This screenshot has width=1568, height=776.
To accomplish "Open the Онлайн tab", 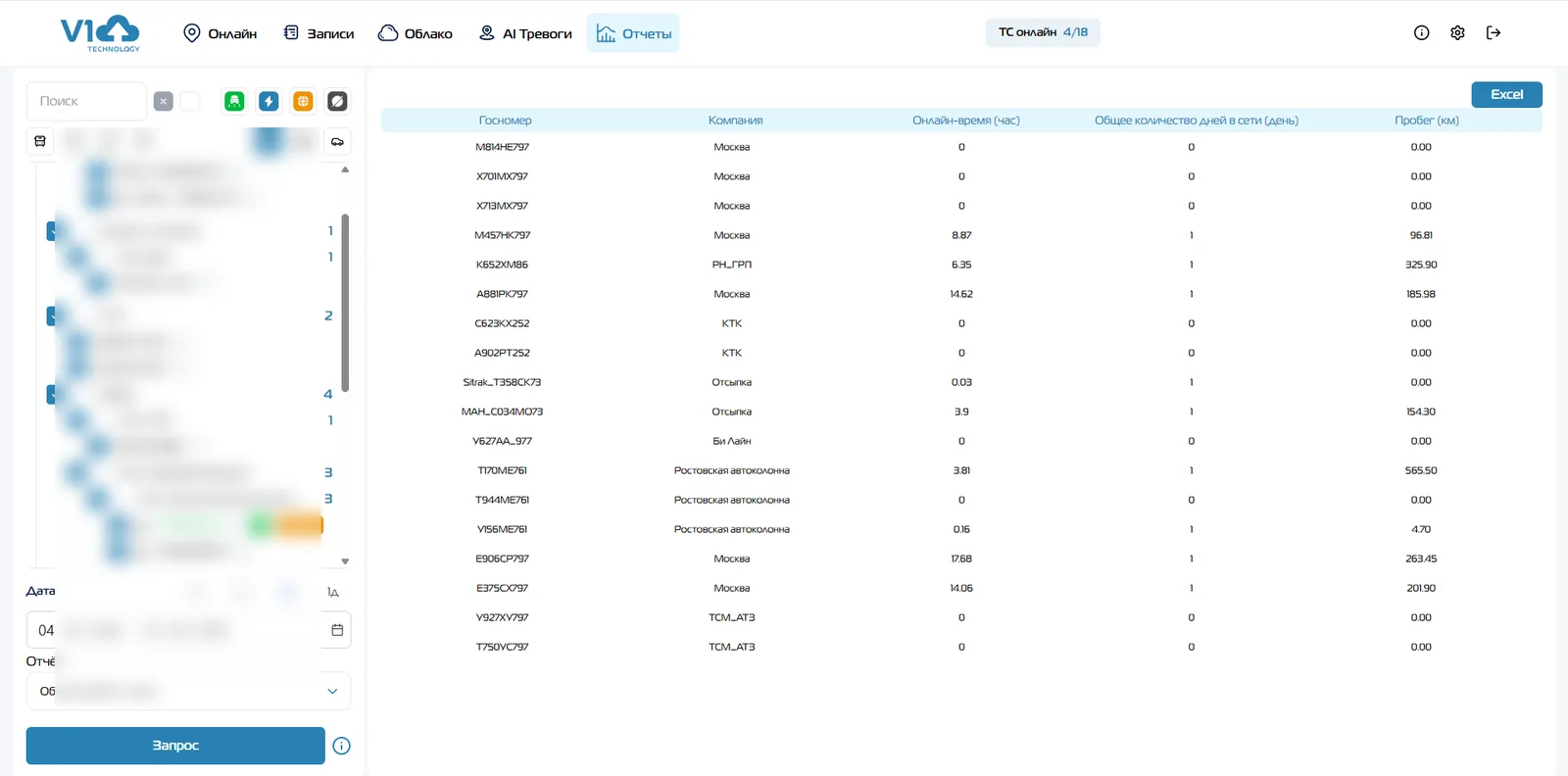I will point(220,33).
